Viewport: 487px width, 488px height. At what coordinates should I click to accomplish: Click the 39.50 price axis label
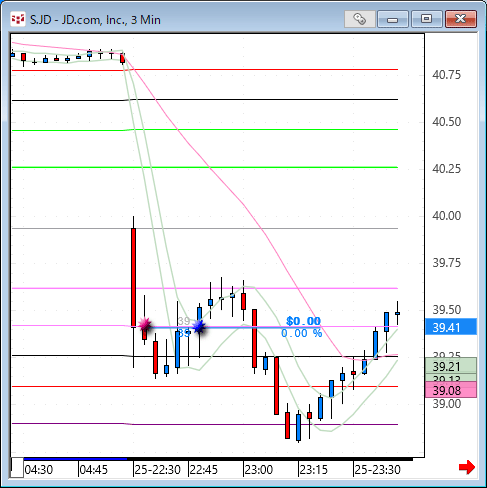pyautogui.click(x=447, y=310)
